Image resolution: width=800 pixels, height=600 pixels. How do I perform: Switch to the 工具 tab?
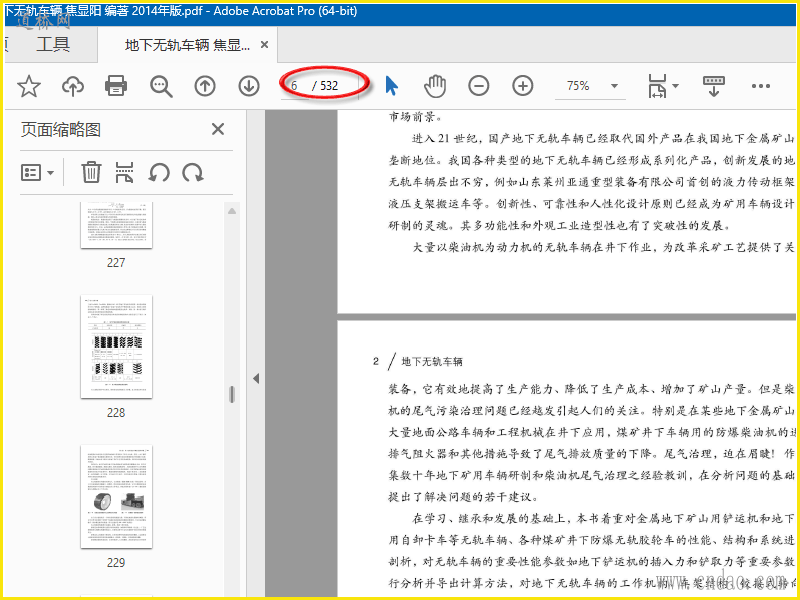(x=53, y=44)
